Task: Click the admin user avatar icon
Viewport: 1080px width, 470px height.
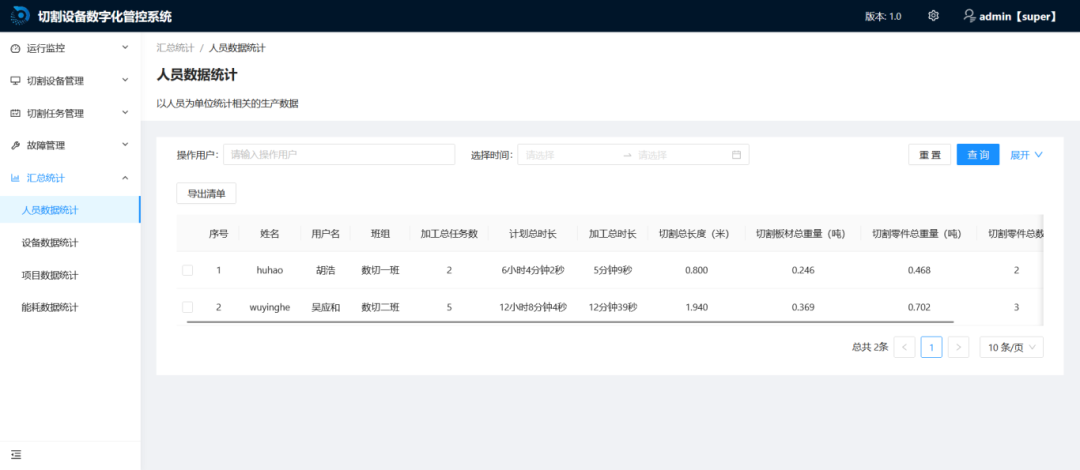Action: pos(969,15)
